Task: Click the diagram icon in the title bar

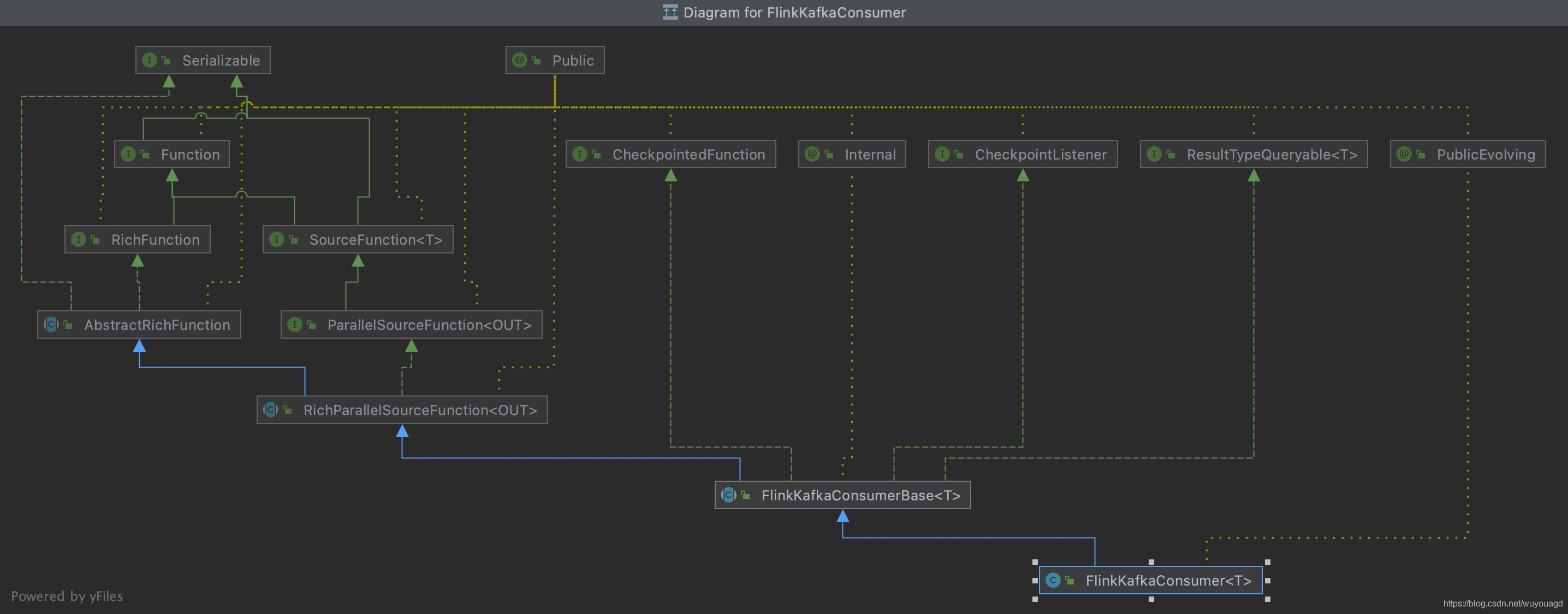Action: point(670,12)
